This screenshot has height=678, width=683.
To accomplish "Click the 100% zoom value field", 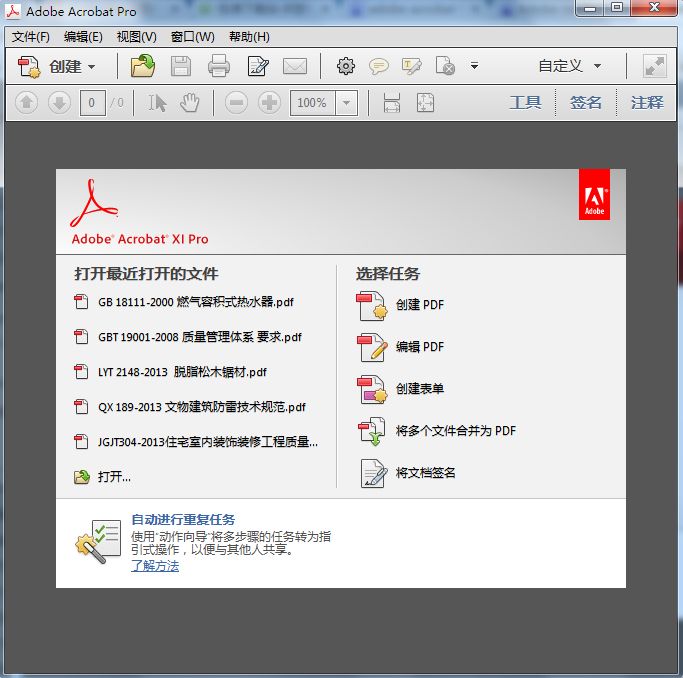I will click(x=313, y=103).
